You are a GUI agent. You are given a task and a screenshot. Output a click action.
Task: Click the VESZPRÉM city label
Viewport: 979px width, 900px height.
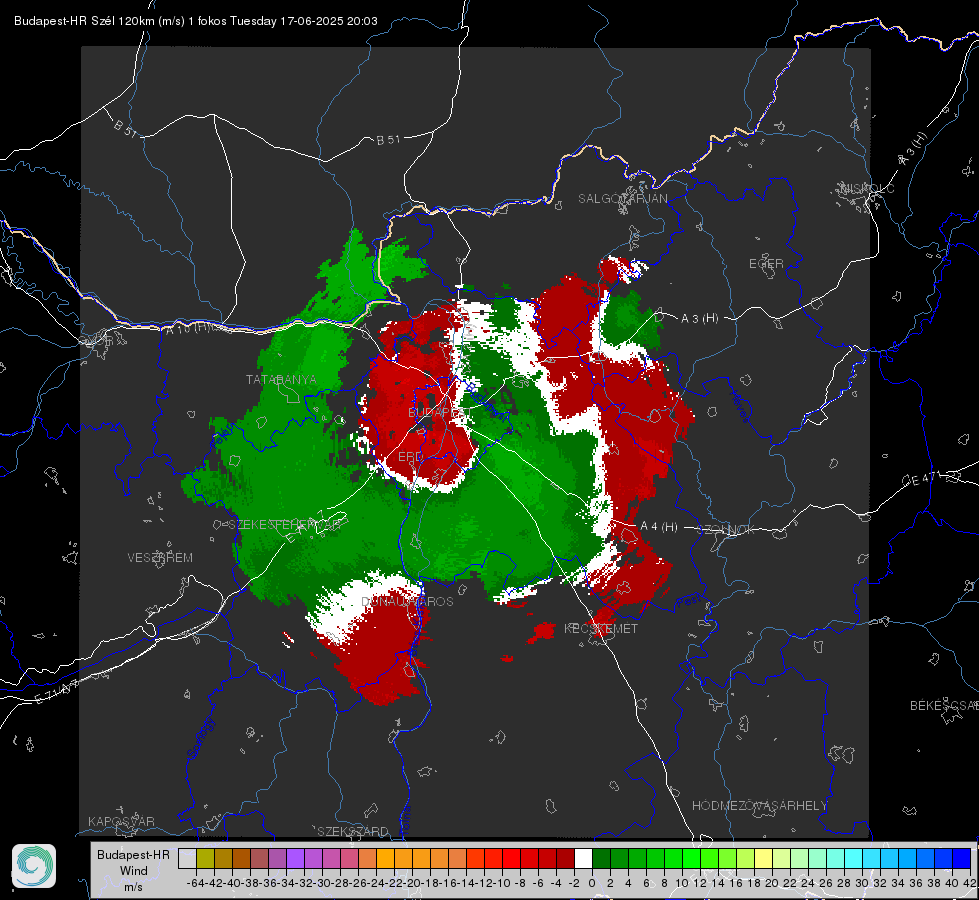(x=160, y=557)
